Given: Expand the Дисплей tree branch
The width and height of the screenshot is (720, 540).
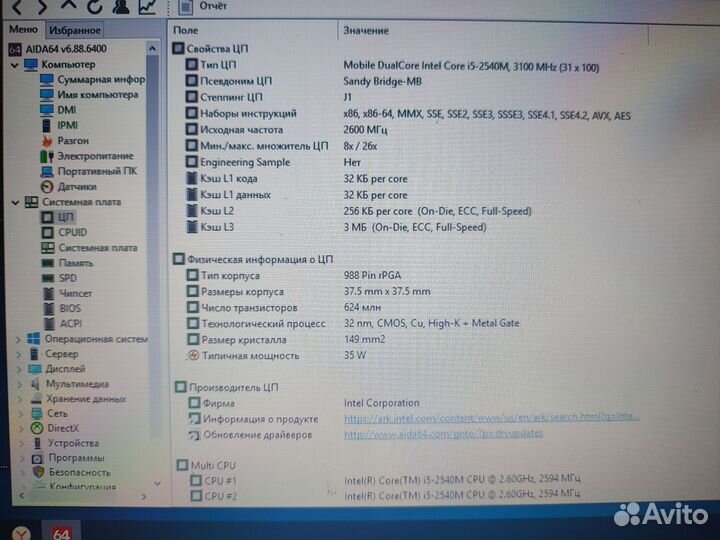Looking at the screenshot, I should point(19,370).
